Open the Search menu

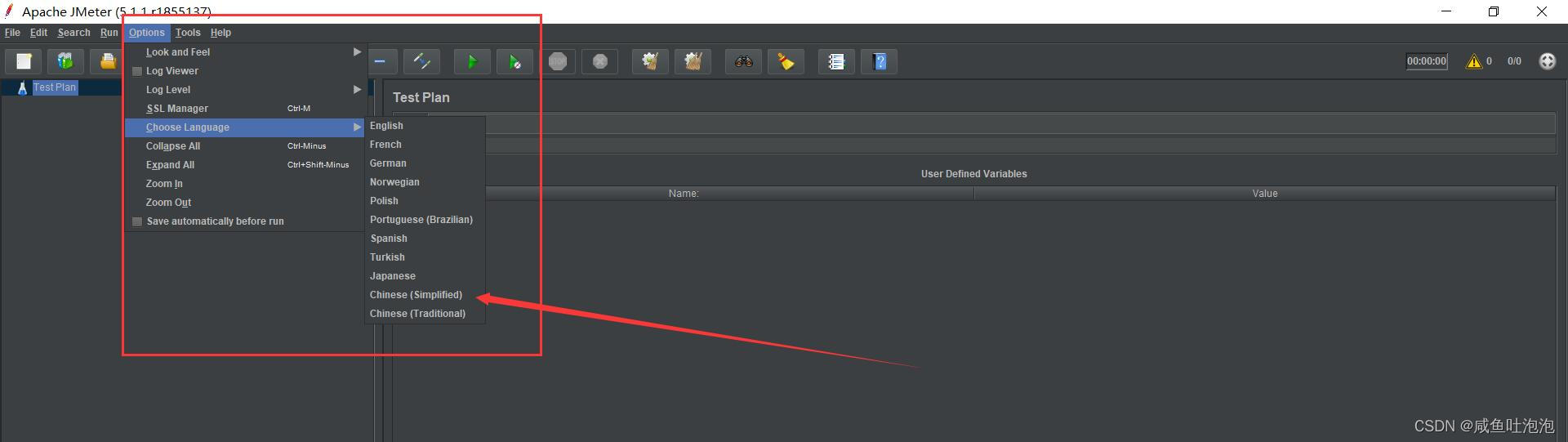click(x=73, y=33)
